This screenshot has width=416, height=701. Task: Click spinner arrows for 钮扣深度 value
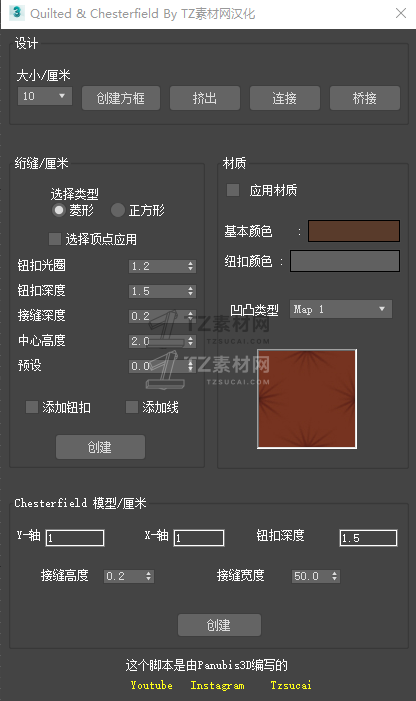coord(191,291)
